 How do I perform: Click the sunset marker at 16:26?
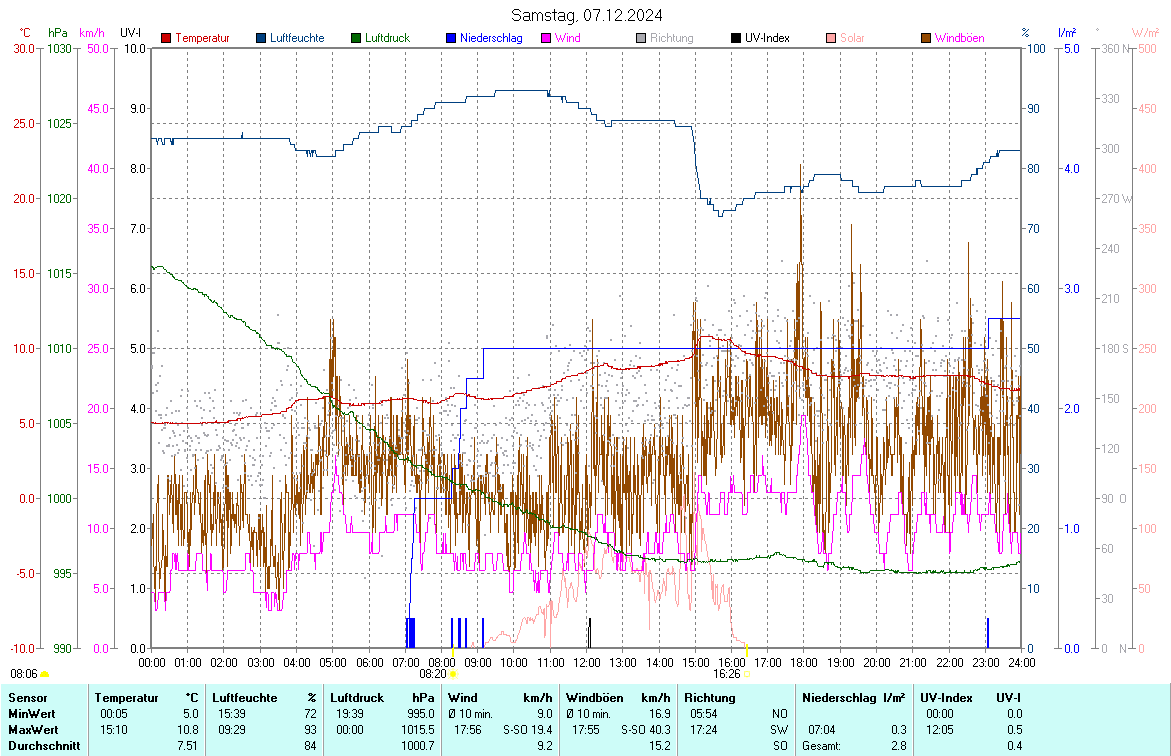click(x=746, y=674)
